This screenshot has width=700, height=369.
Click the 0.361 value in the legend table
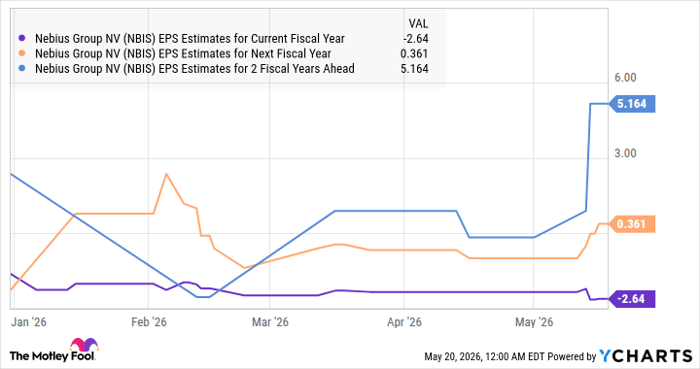click(x=414, y=54)
